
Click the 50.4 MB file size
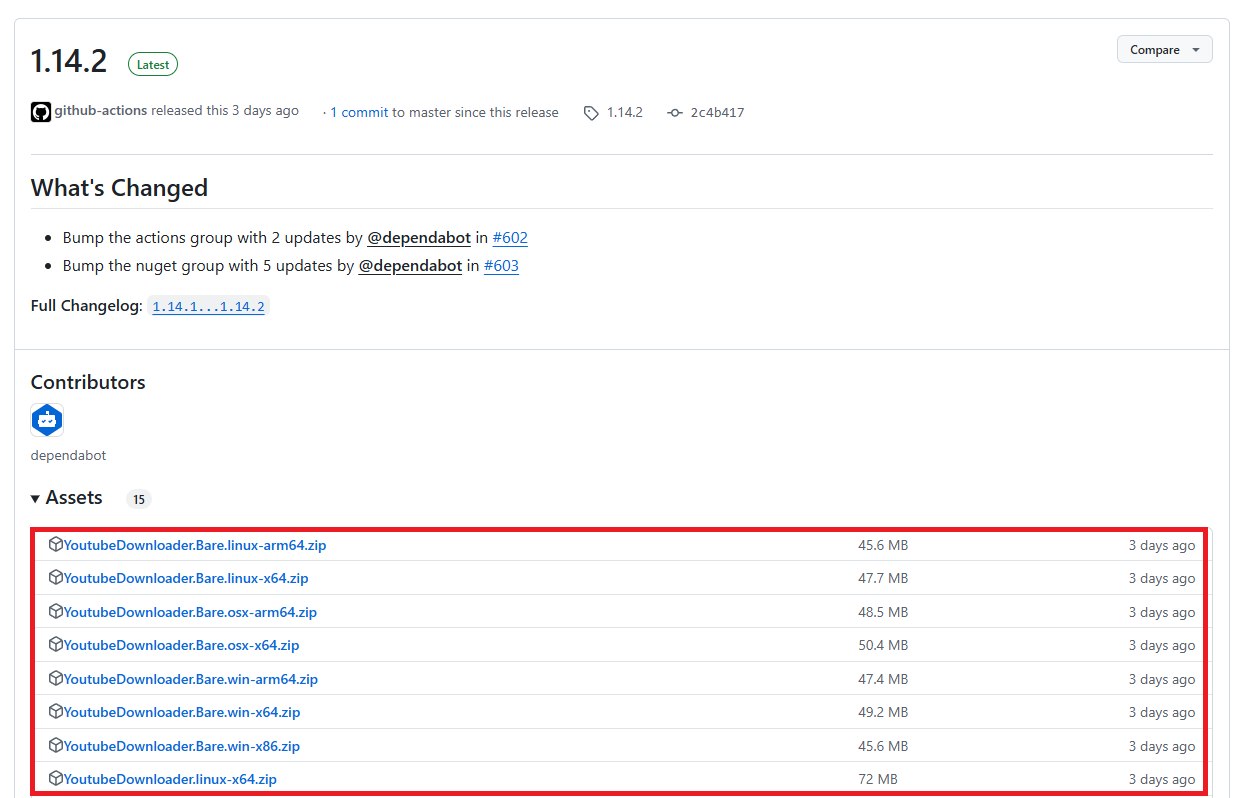point(883,645)
